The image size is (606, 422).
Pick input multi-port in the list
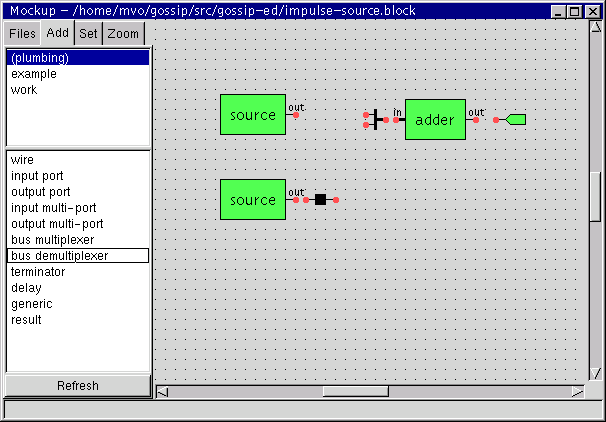click(78, 208)
